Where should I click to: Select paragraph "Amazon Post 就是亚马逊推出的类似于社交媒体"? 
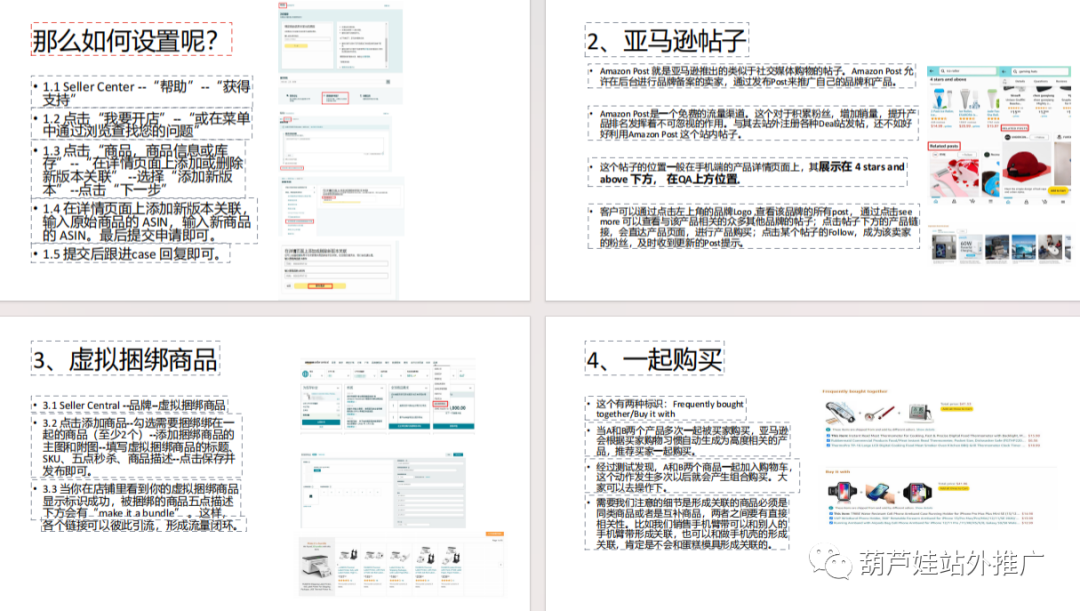(751, 76)
